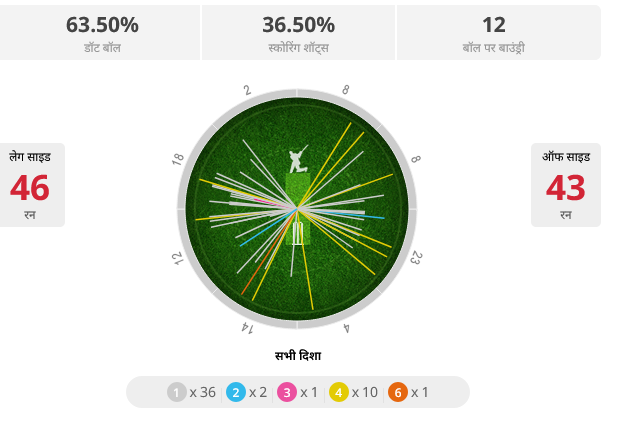Select the wagon wheel zone labeled 18
This screenshot has width=620, height=436.
(178, 159)
